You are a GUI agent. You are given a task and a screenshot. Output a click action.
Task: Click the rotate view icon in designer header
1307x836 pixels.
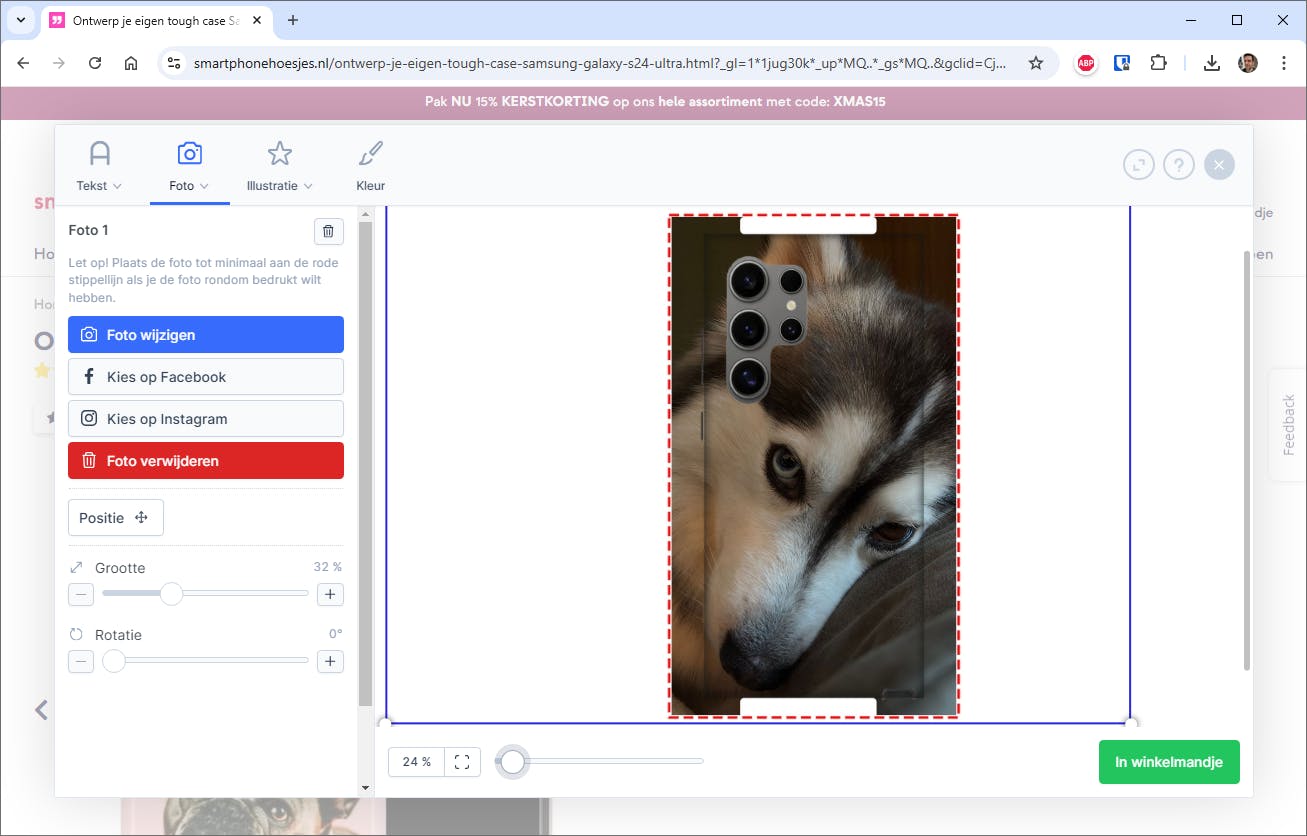point(1139,165)
